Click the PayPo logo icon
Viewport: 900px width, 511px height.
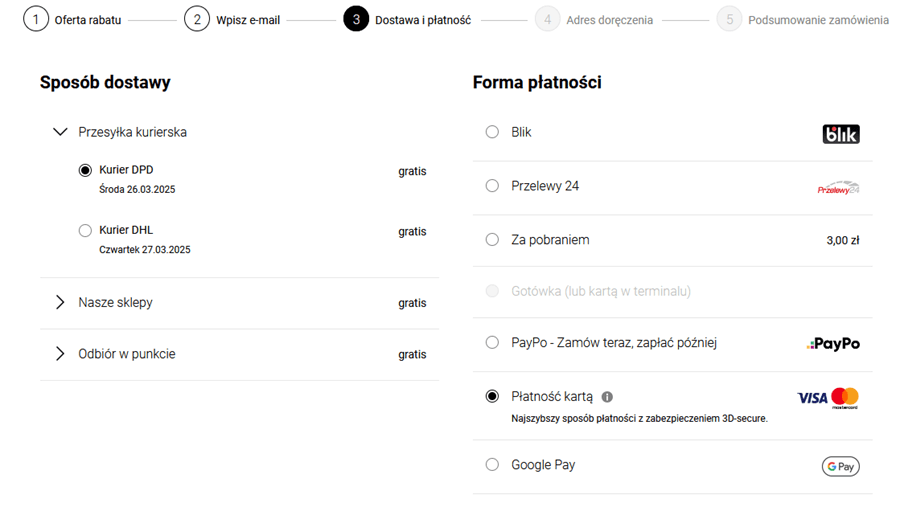point(834,344)
